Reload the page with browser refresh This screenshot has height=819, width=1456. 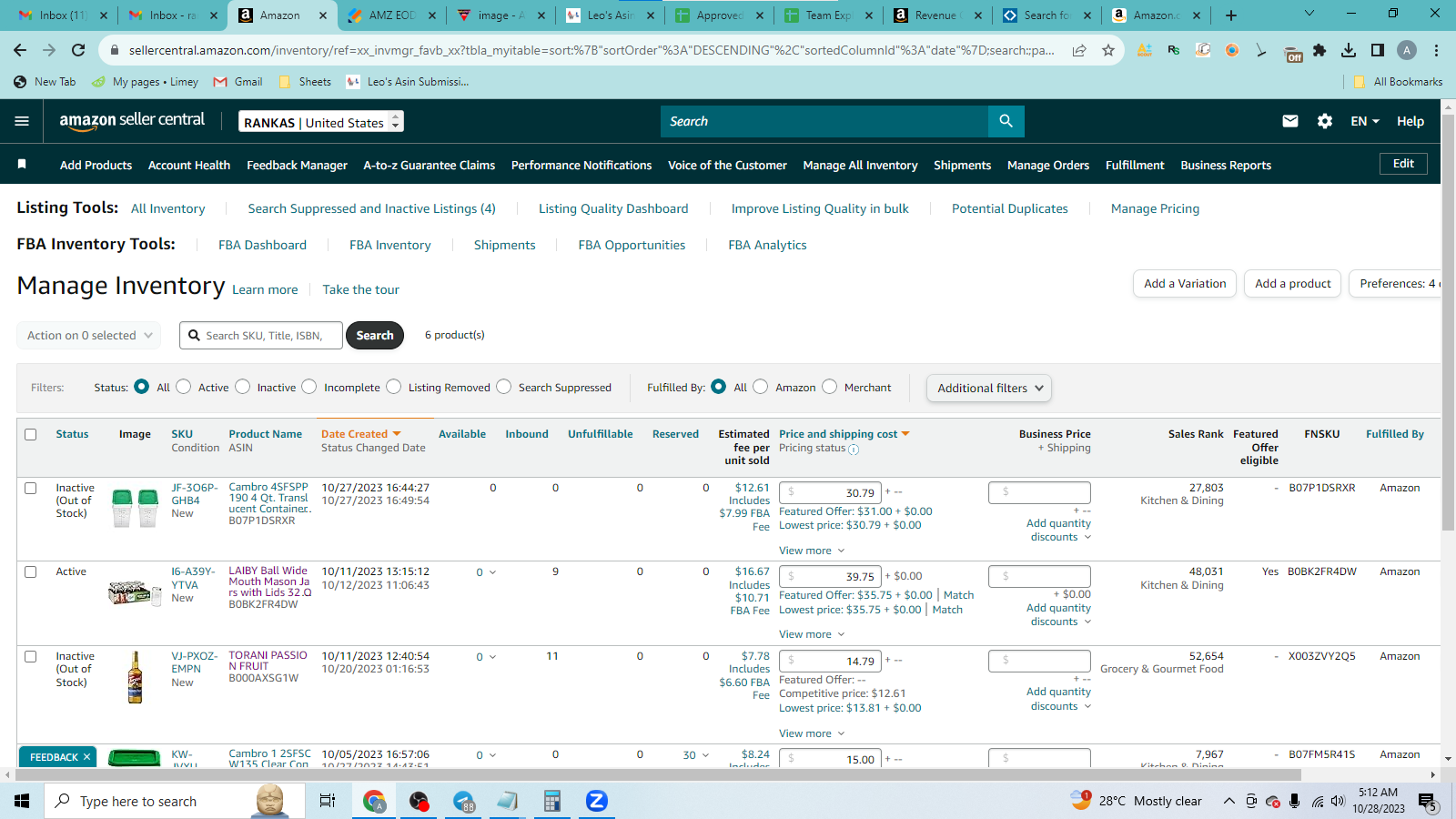(78, 50)
